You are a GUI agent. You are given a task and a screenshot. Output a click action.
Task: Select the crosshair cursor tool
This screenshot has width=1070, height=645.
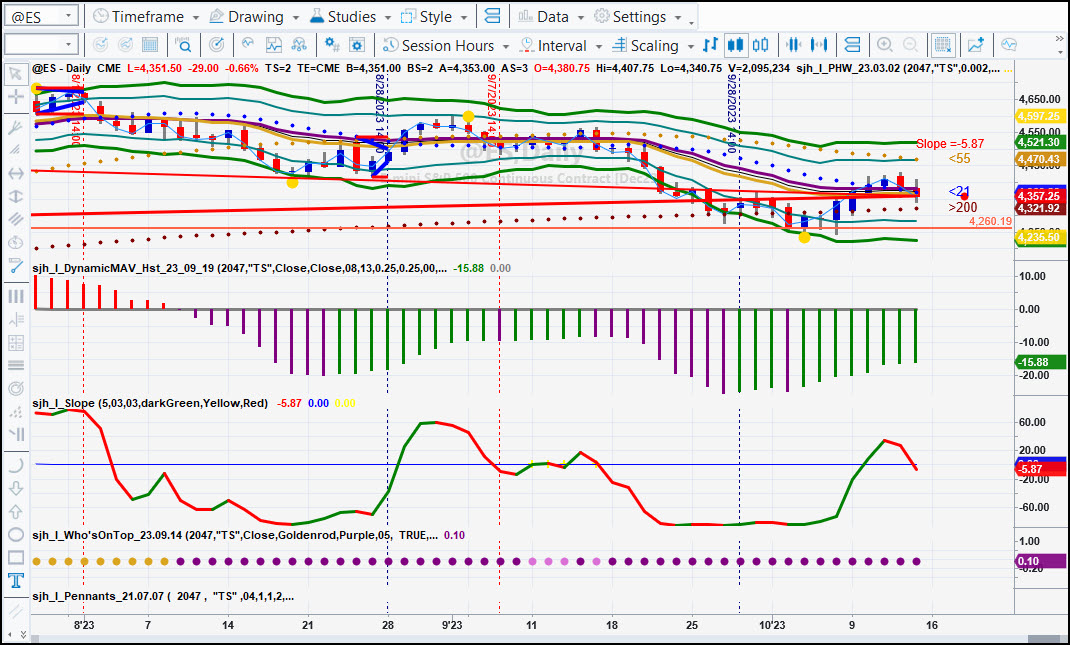[x=15, y=97]
